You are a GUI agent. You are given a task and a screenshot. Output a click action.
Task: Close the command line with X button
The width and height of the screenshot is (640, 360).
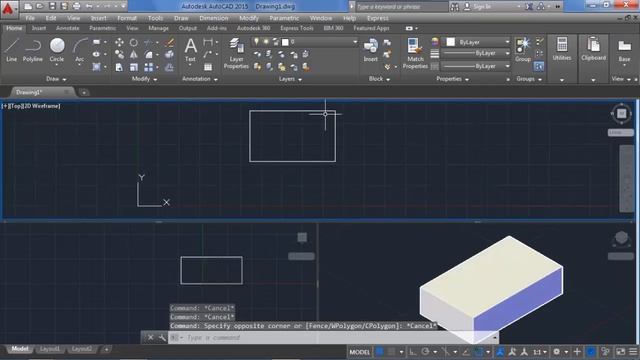(x=150, y=338)
